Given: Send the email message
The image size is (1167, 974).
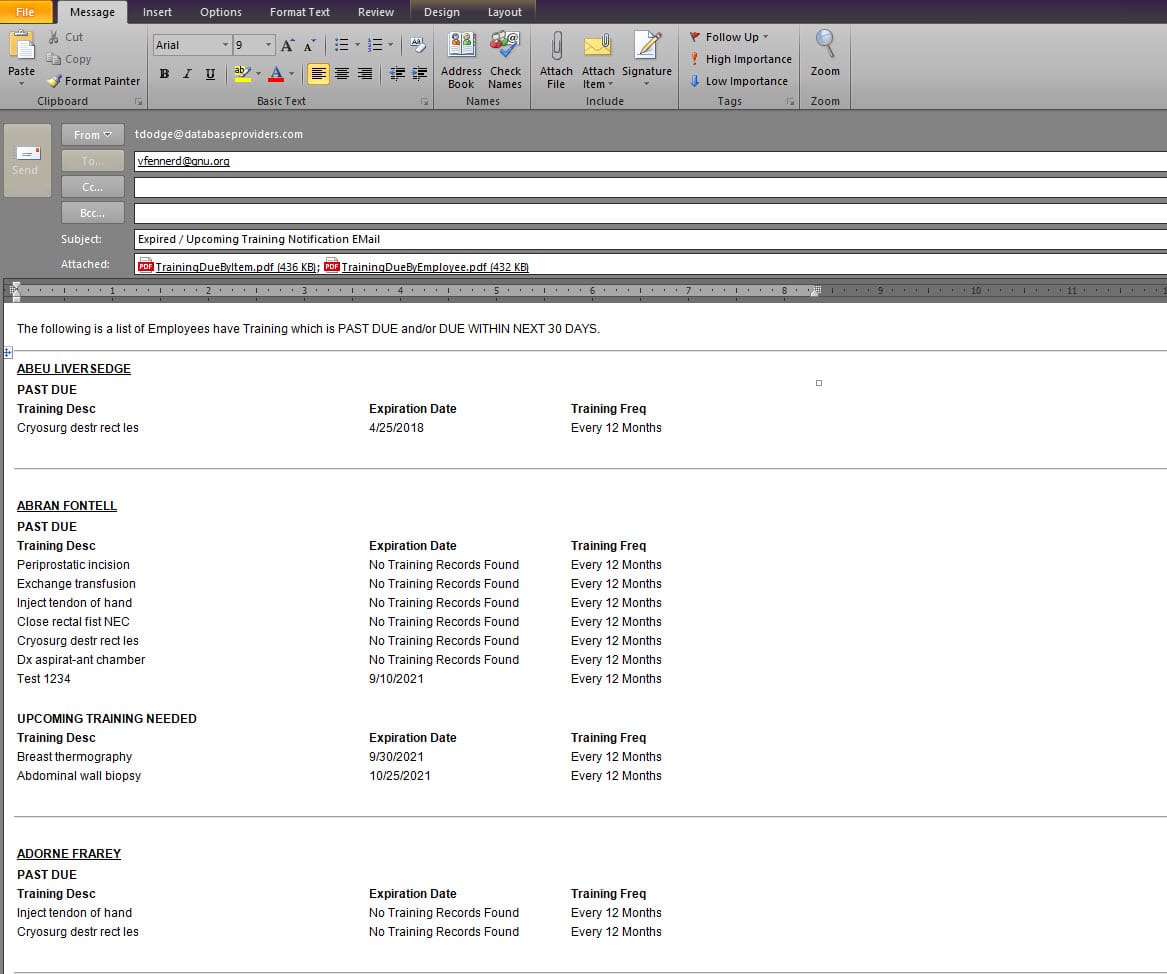Looking at the screenshot, I should [x=27, y=160].
